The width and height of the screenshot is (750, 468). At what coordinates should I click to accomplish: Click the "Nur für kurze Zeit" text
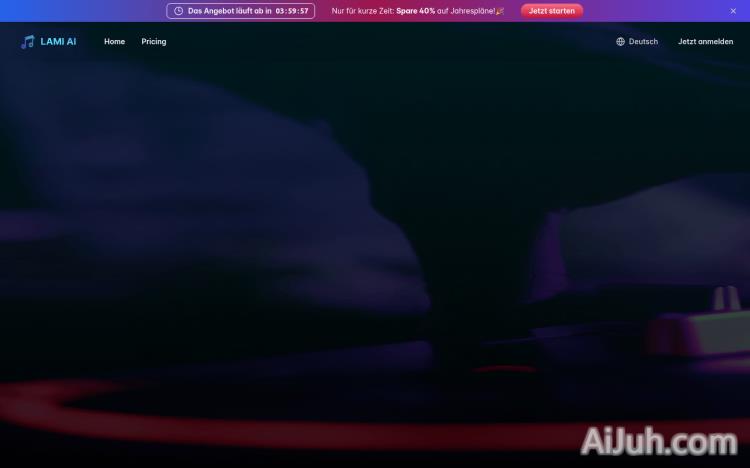coord(363,11)
